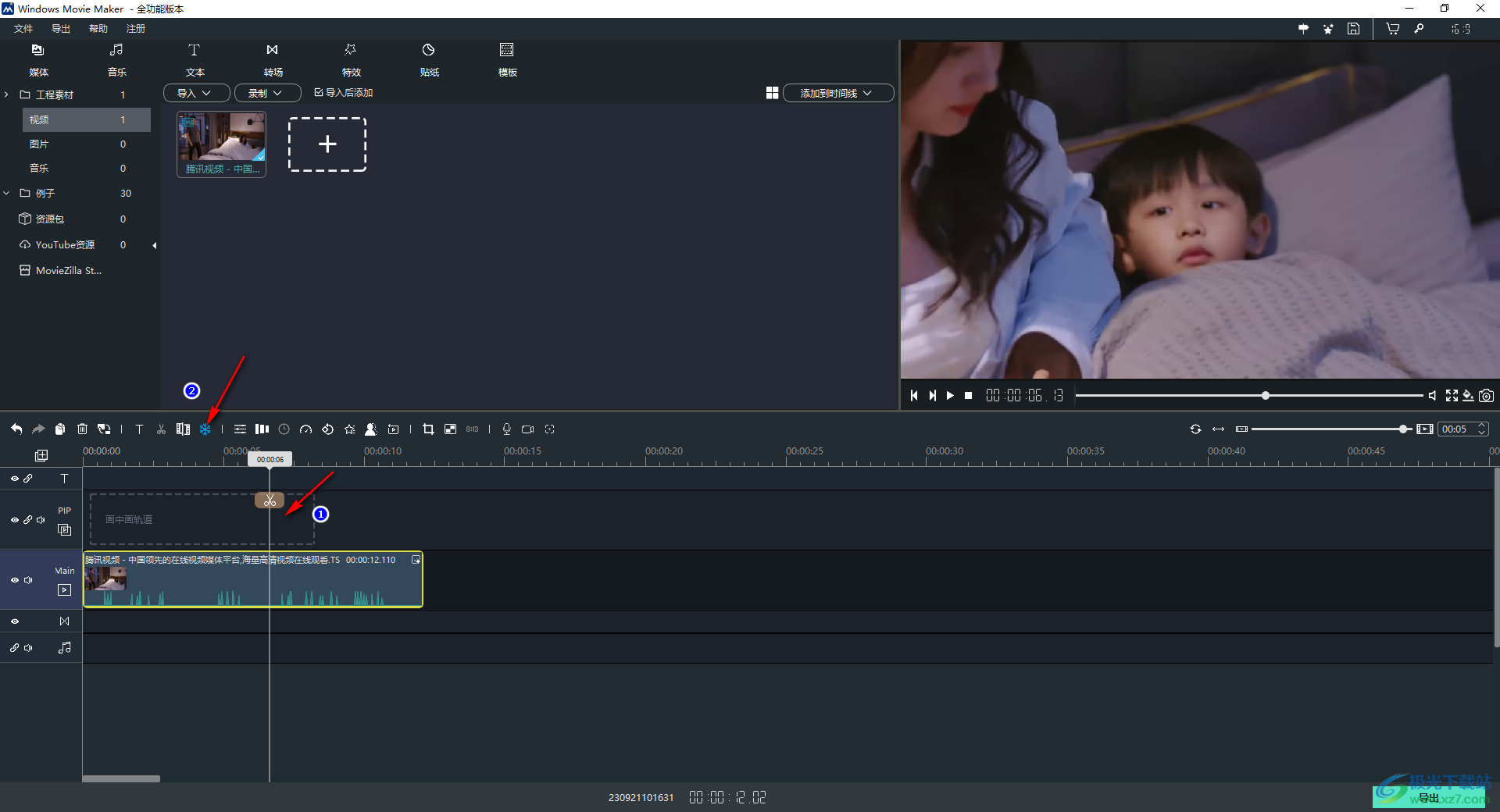Viewport: 1500px width, 812px height.
Task: Toggle link on the text track
Action: click(x=28, y=479)
